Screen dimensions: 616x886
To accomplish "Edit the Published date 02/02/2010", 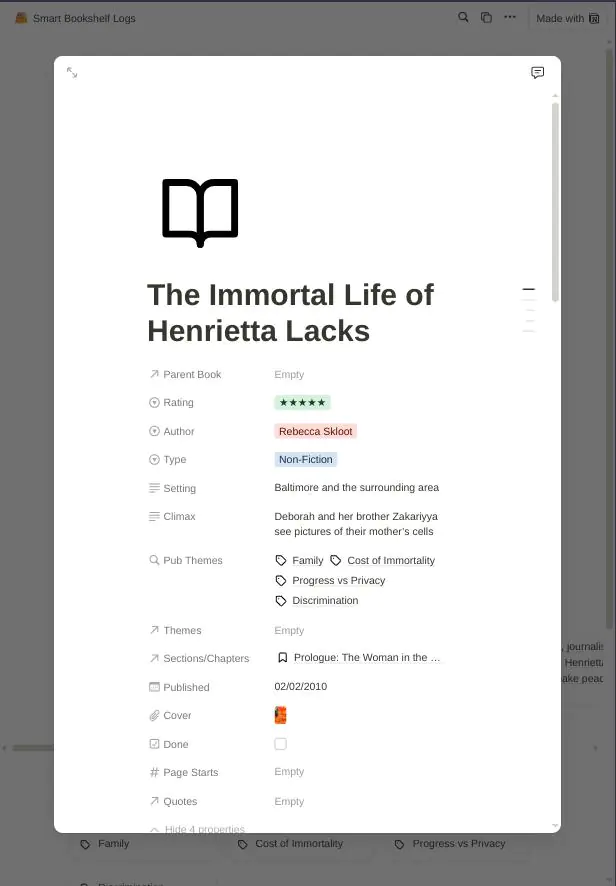I will click(301, 687).
